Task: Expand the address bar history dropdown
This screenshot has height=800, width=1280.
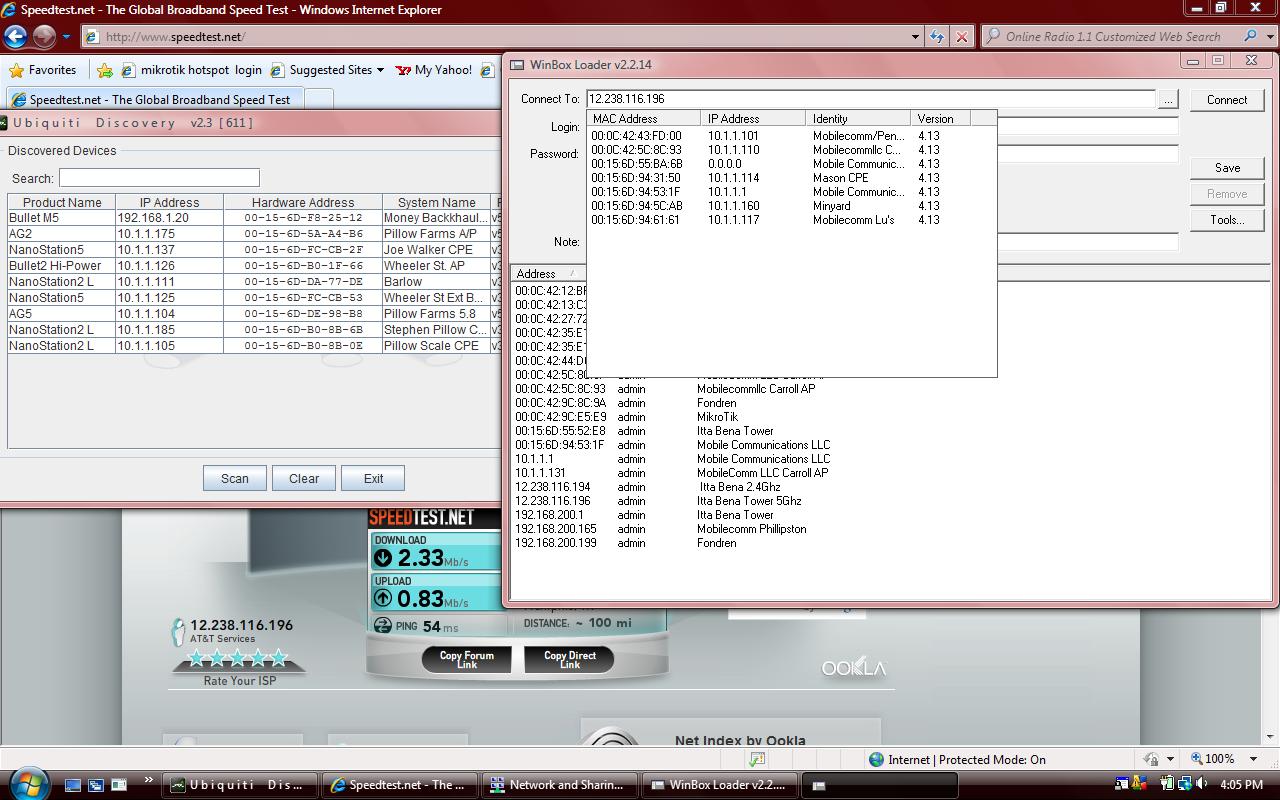Action: pos(914,37)
